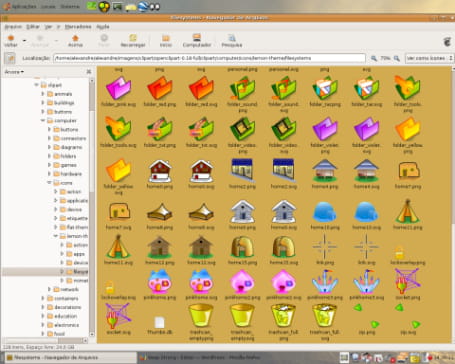
Task: Open the Arquivo menu
Action: click(13, 27)
